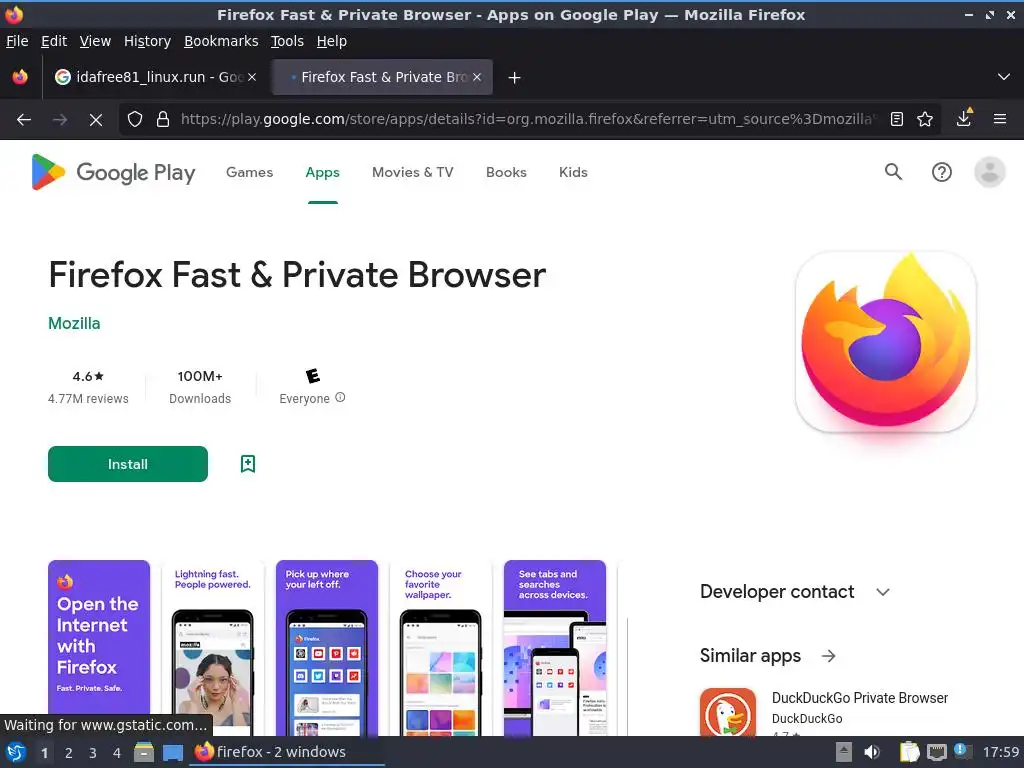
Task: Select the Apps section
Action: [x=323, y=172]
